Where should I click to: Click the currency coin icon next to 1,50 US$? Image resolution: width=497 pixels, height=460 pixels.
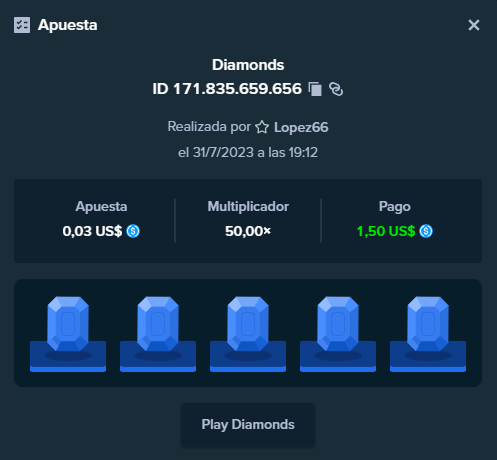click(x=426, y=231)
